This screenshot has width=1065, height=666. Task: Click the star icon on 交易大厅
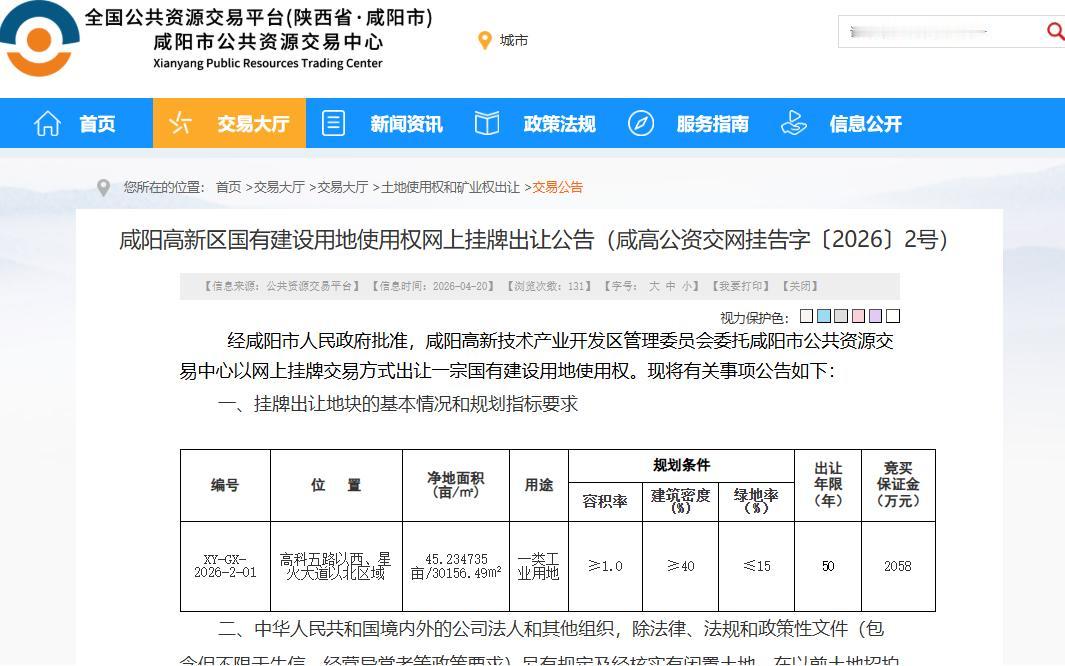tap(180, 122)
